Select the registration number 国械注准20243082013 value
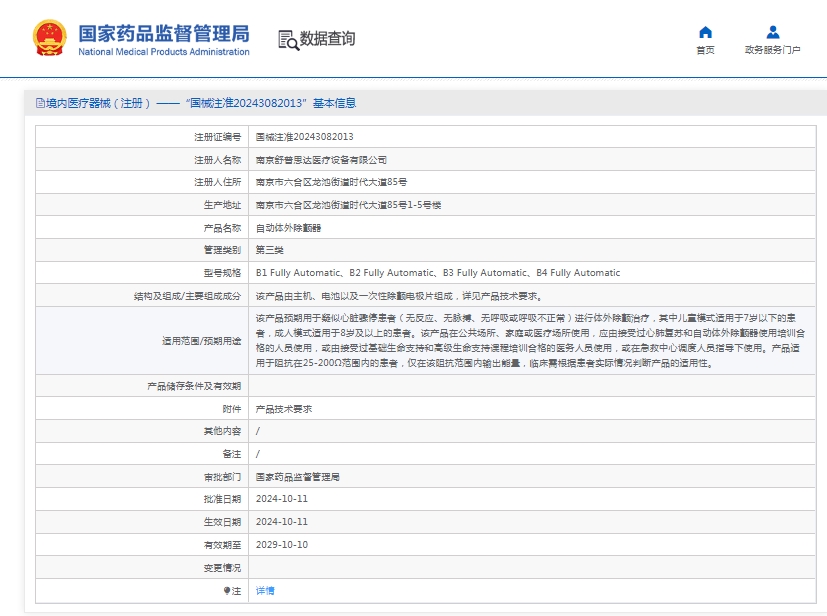Screen dimensions: 827x616 (x=304, y=137)
